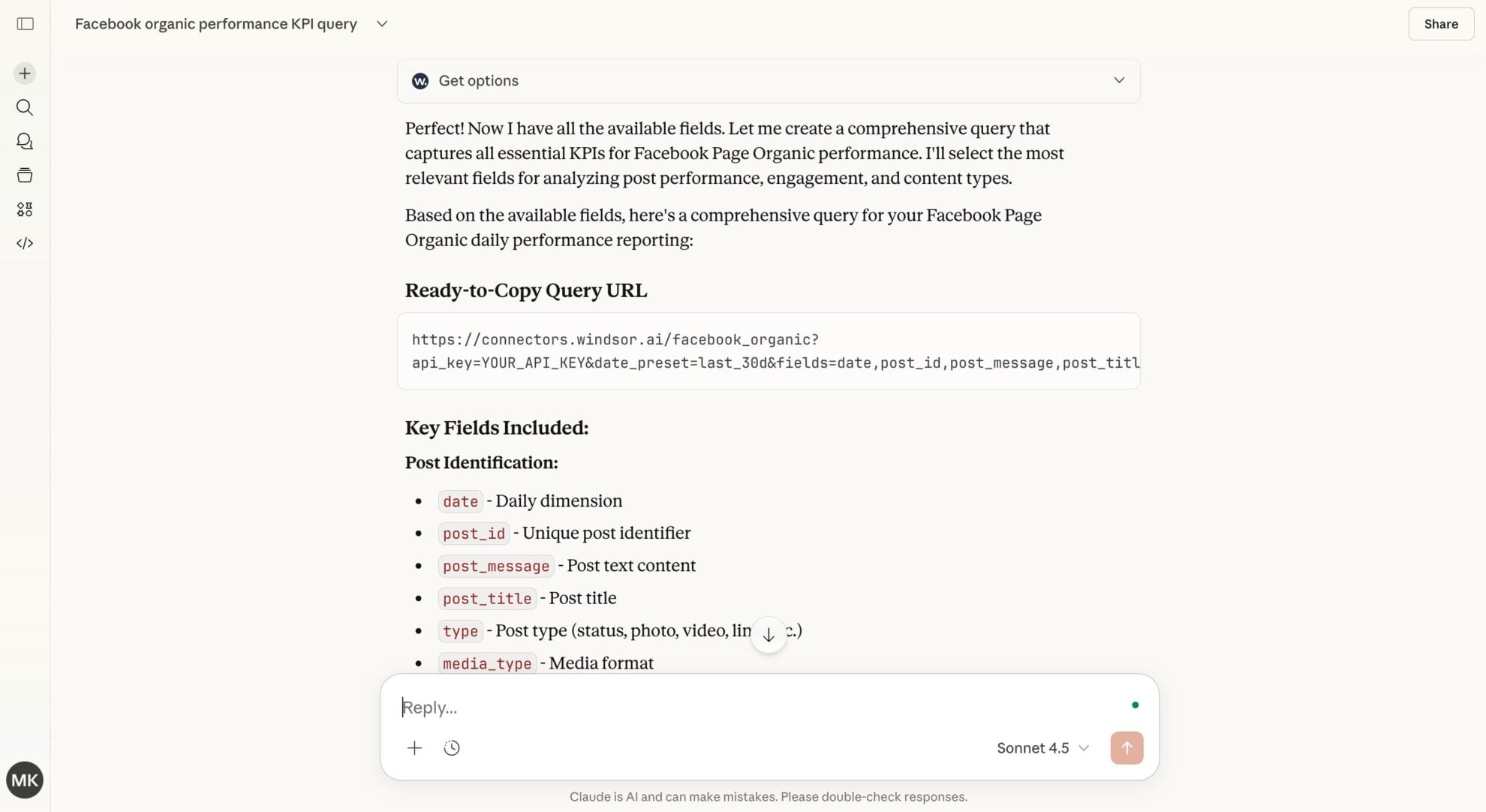Open the artifacts icon in sidebar
The image size is (1486, 812).
pos(25,209)
